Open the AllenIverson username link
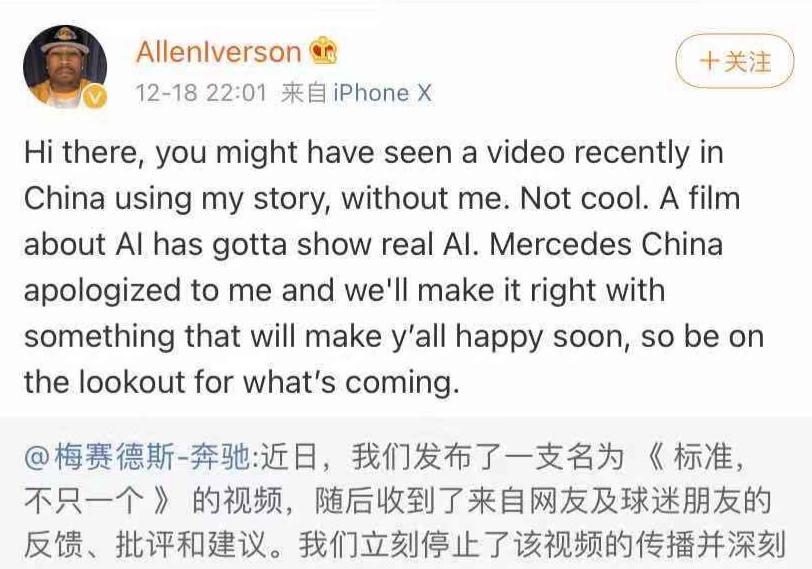The width and height of the screenshot is (812, 569). pos(219,52)
